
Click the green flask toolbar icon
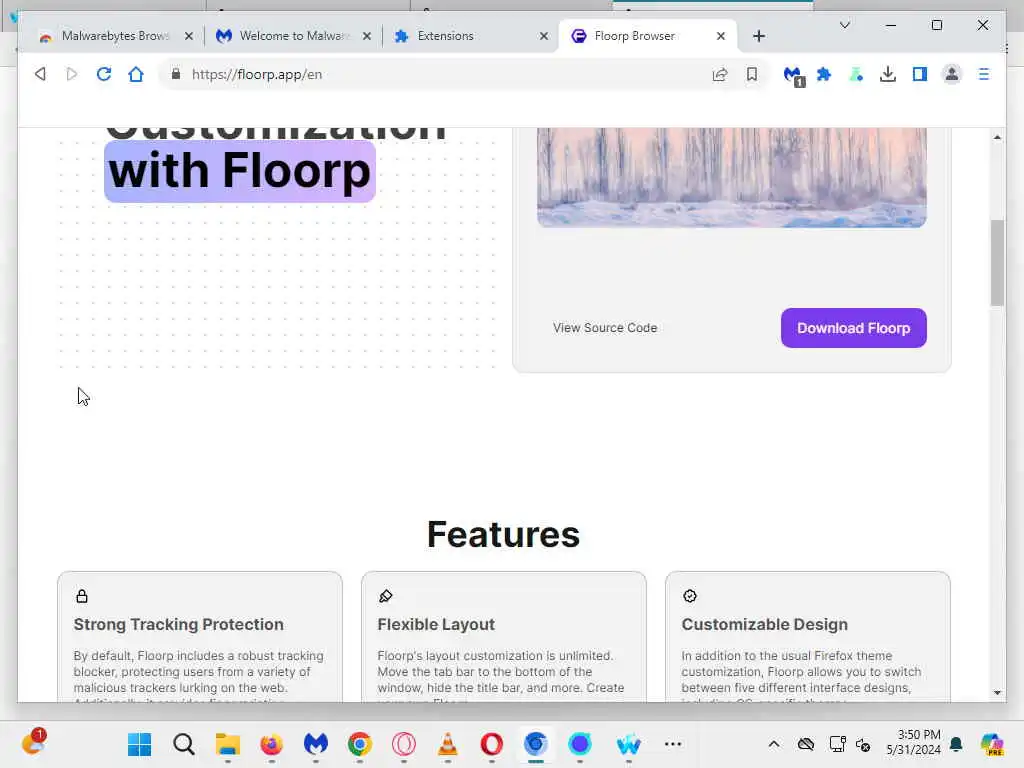pos(856,74)
